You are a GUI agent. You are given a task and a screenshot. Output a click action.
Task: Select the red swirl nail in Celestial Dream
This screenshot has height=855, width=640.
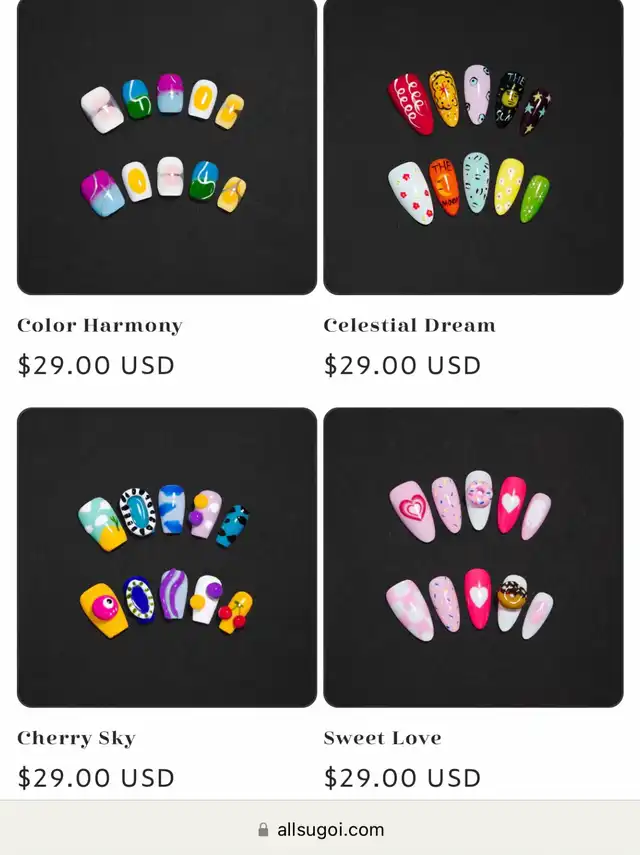(x=411, y=104)
